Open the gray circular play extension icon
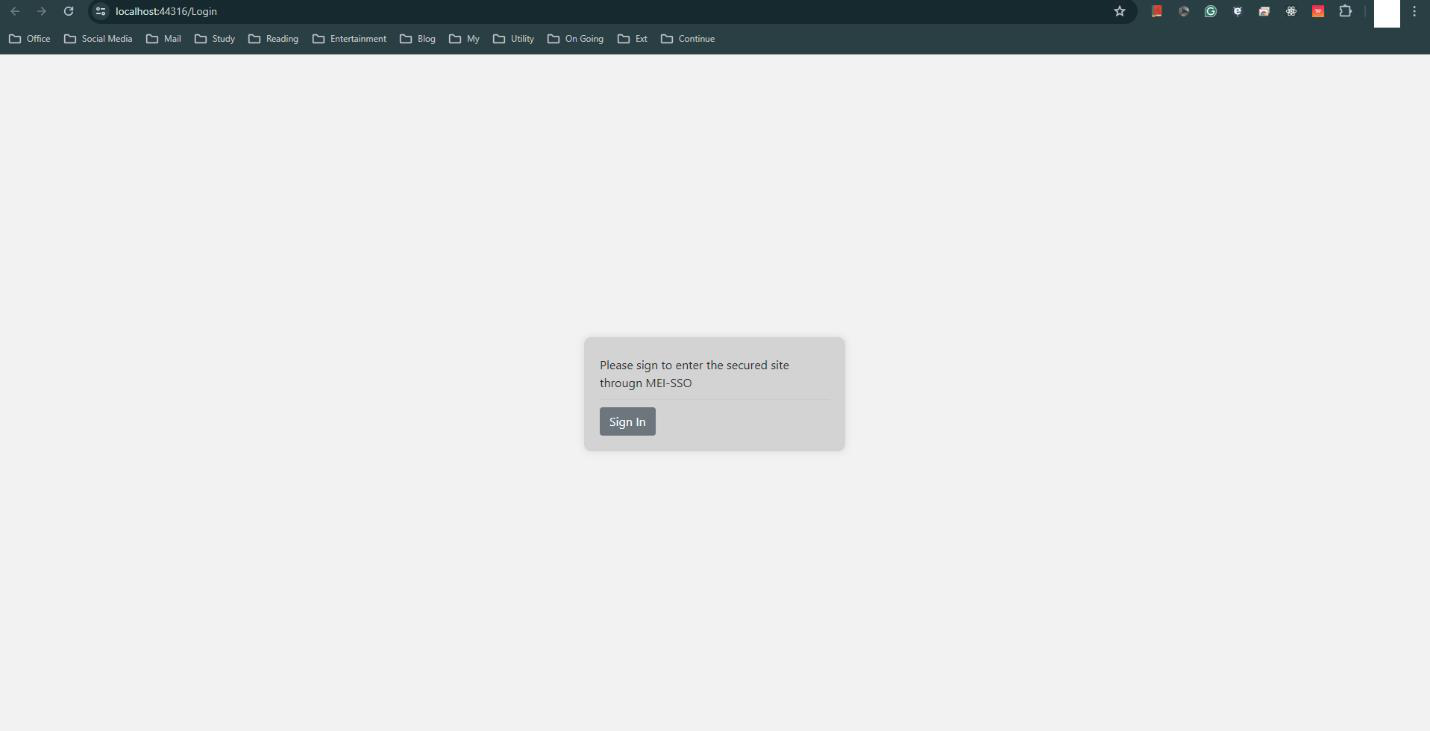This screenshot has height=731, width=1430. tap(1184, 11)
